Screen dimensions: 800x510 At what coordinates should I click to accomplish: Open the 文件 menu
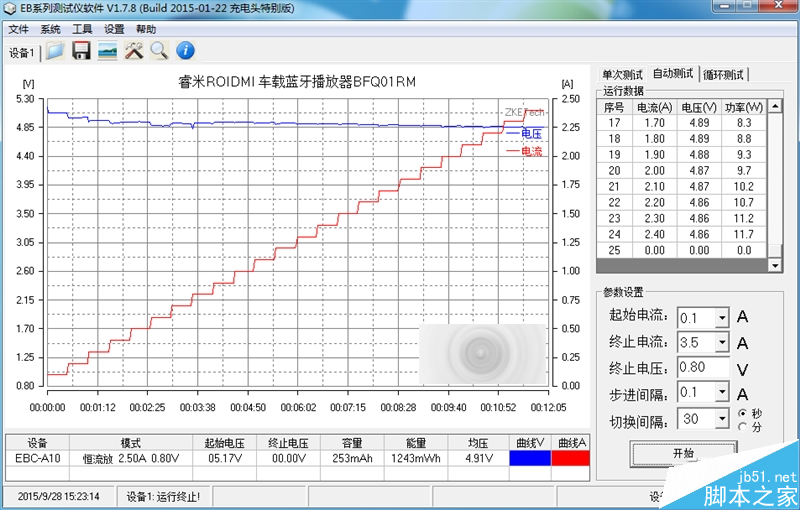[18, 29]
